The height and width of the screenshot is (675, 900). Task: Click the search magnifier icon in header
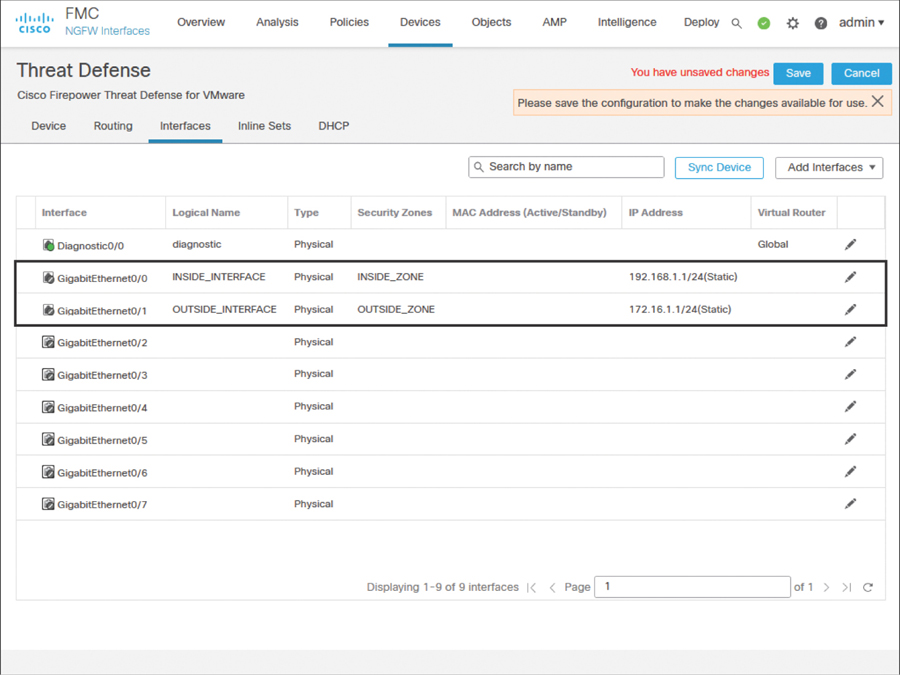pyautogui.click(x=737, y=23)
